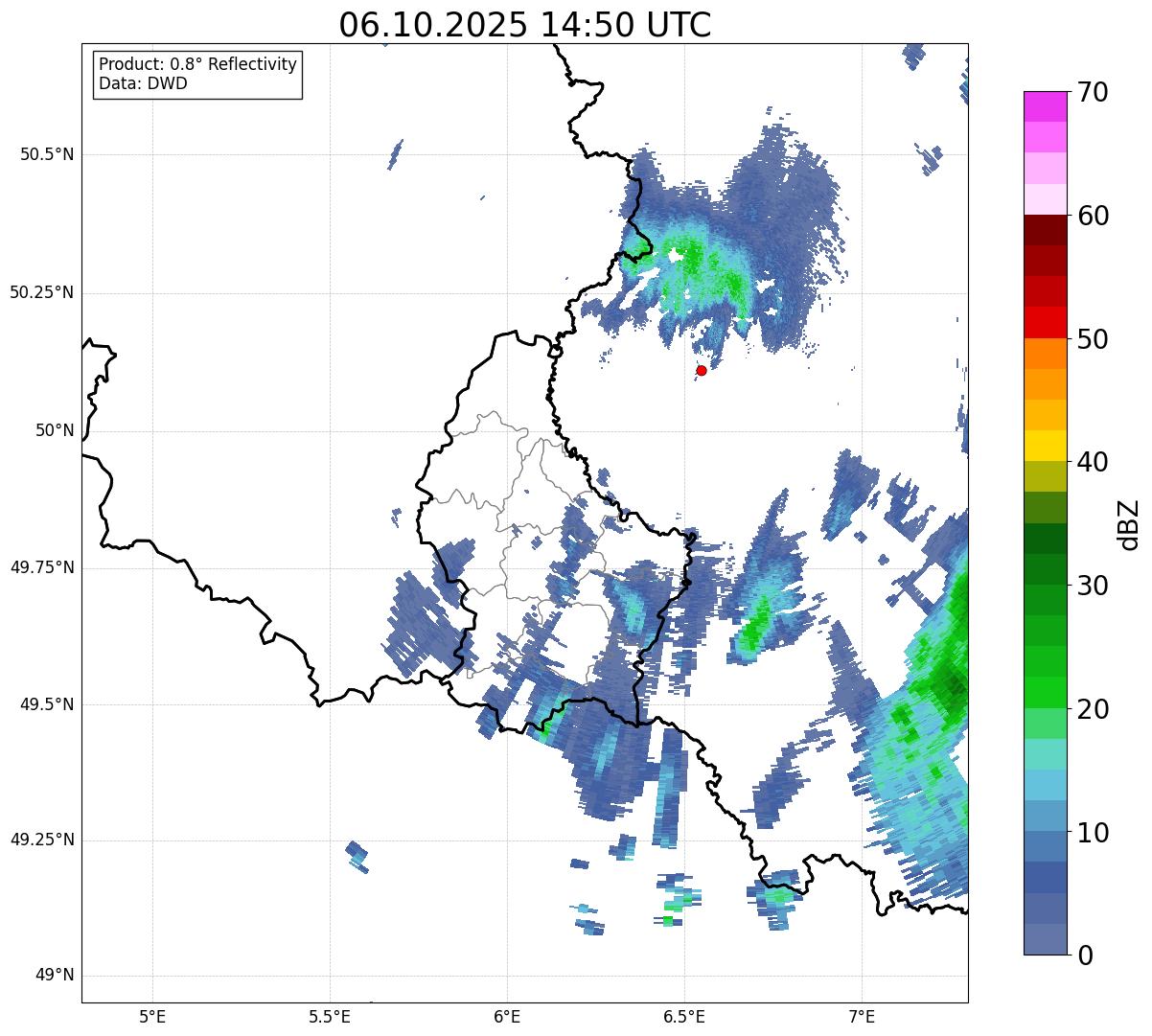The width and height of the screenshot is (1152, 1036).
Task: Pick the dark red 60 dBZ colorbar band
Action: click(x=1045, y=230)
